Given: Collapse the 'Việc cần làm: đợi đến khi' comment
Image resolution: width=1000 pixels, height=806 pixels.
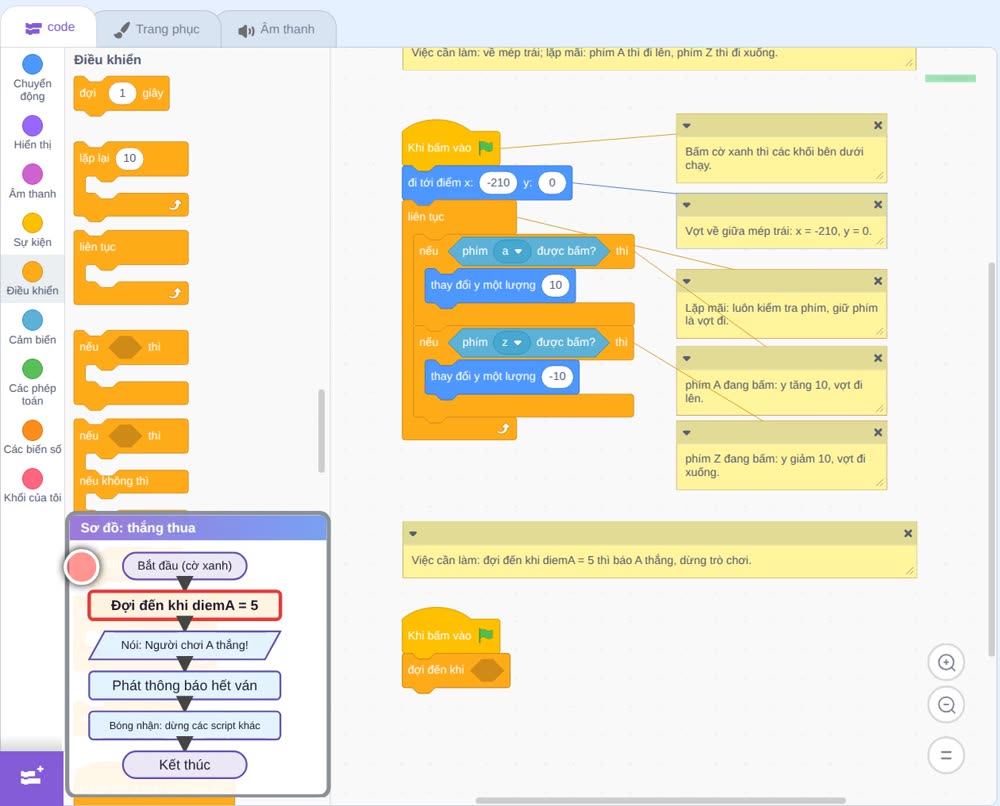Looking at the screenshot, I should (413, 534).
